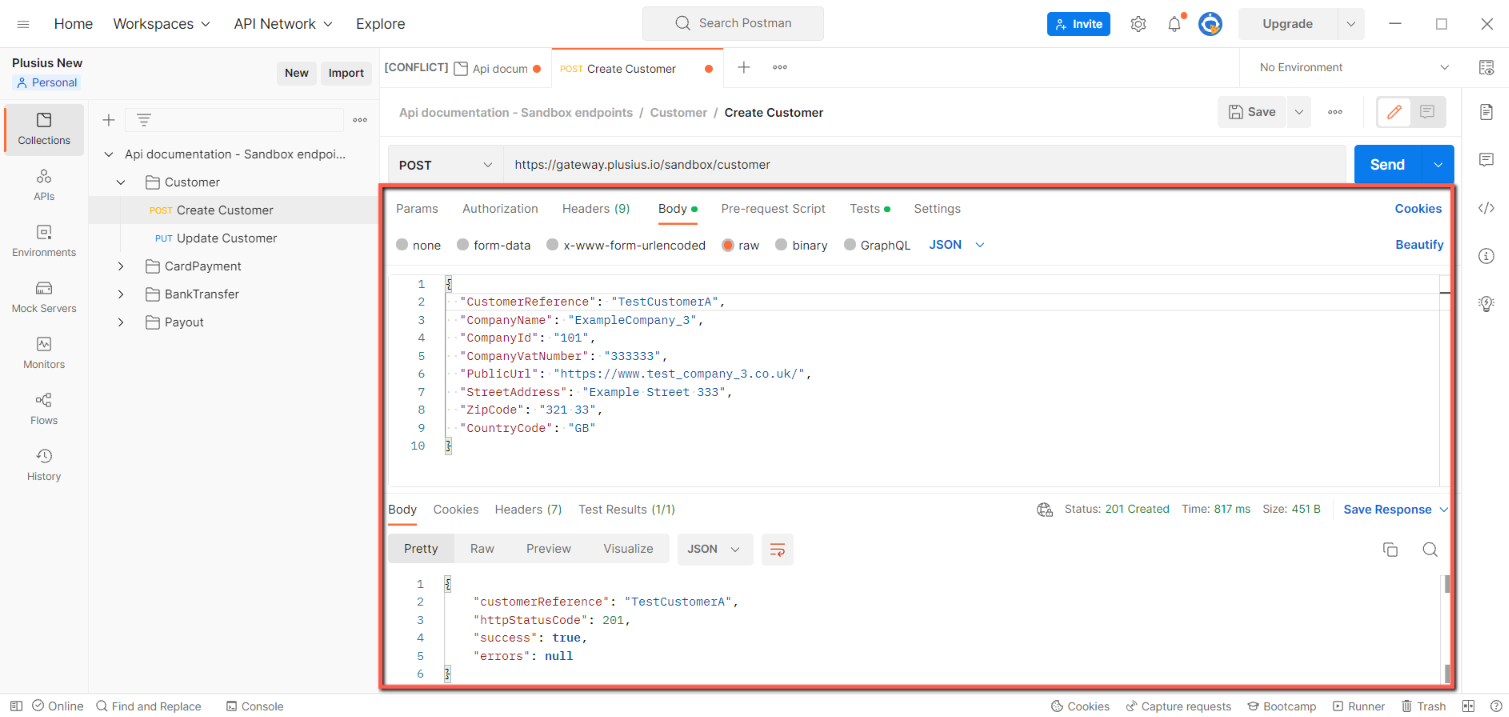Screen dimensions: 1509x717
Task: Open collections panel more options ellipsis
Action: (360, 120)
